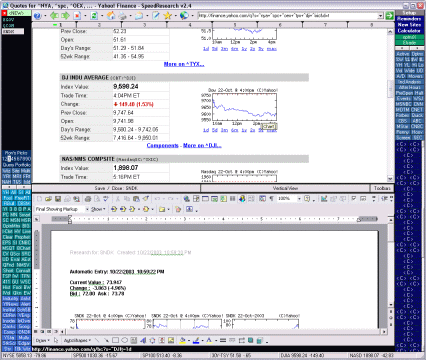Click the green Back arrow in browser toolbar
Image resolution: width=426 pixels, height=360 pixels.
tap(54, 15)
